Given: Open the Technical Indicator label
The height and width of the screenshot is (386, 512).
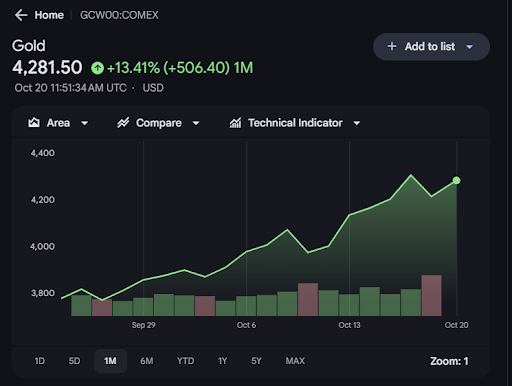Looking at the screenshot, I should click(x=295, y=123).
